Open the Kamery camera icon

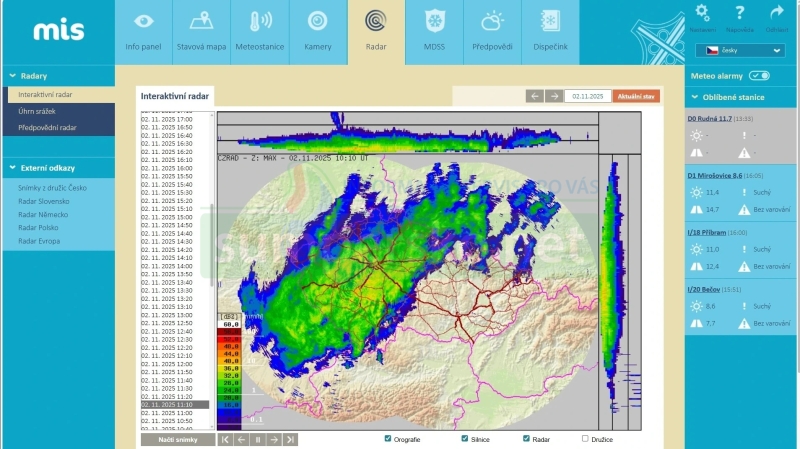pyautogui.click(x=318, y=22)
